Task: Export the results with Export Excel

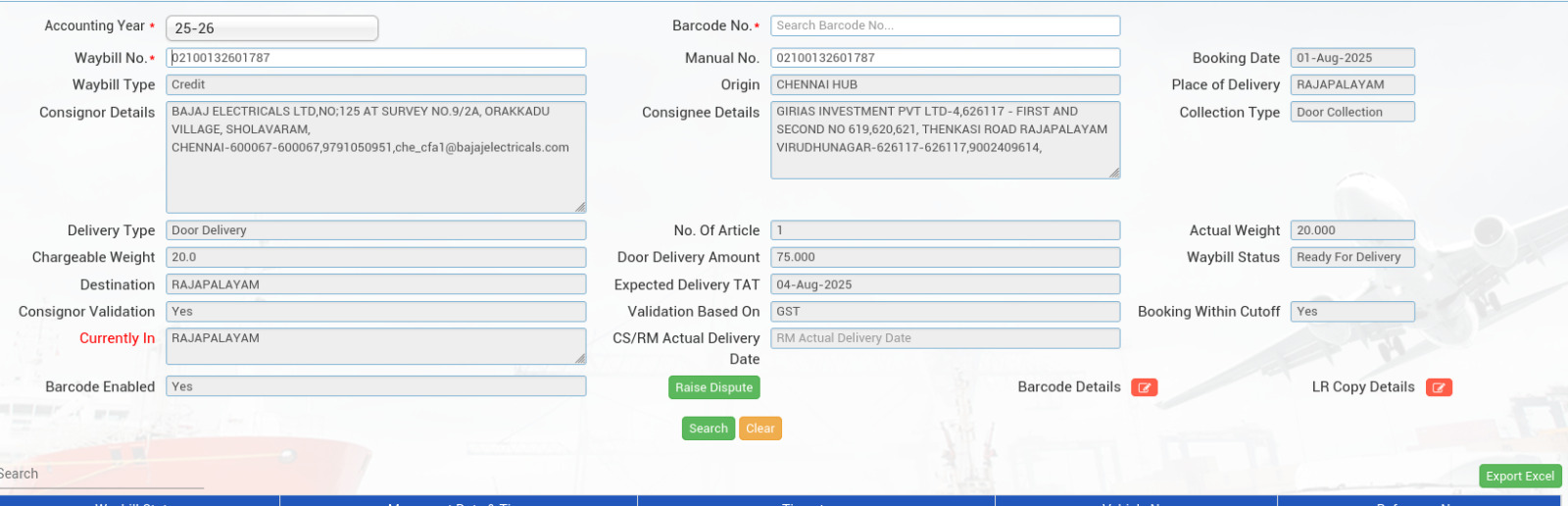Action: pyautogui.click(x=1519, y=476)
